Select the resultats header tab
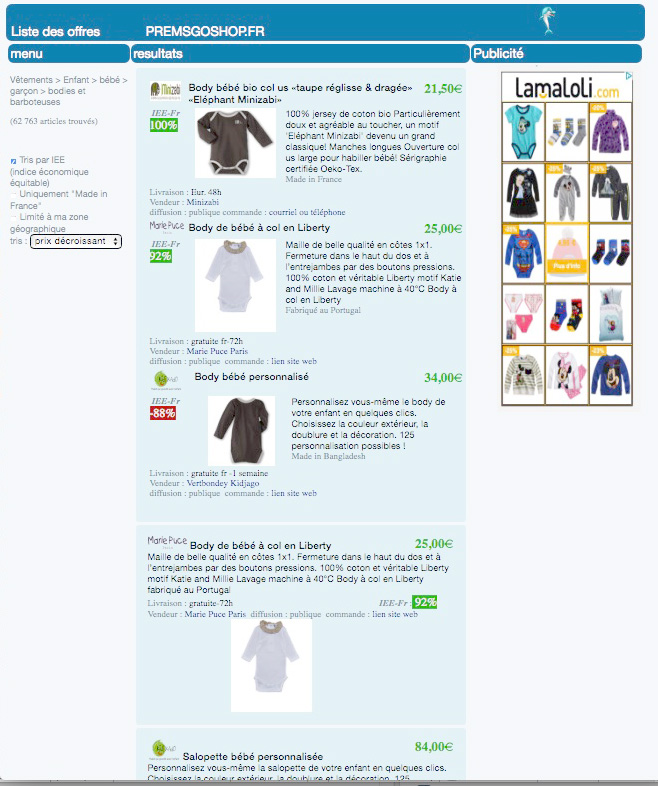The height and width of the screenshot is (786, 658). [300, 54]
